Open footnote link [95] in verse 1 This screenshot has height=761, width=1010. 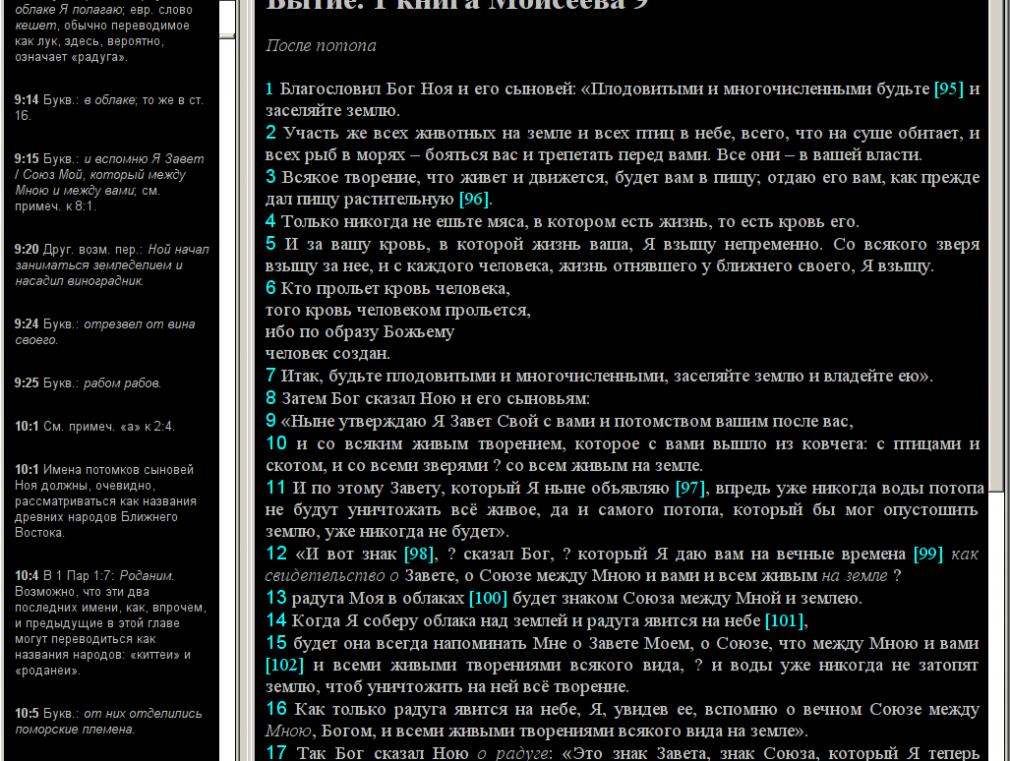coord(949,89)
